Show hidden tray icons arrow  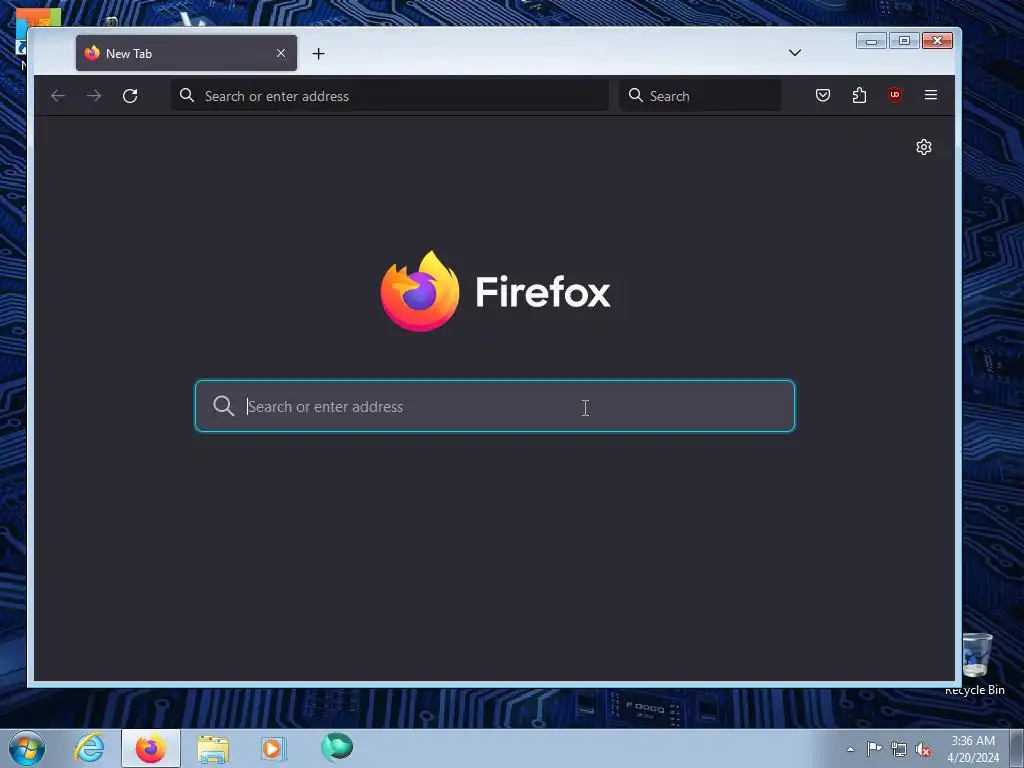(x=850, y=749)
